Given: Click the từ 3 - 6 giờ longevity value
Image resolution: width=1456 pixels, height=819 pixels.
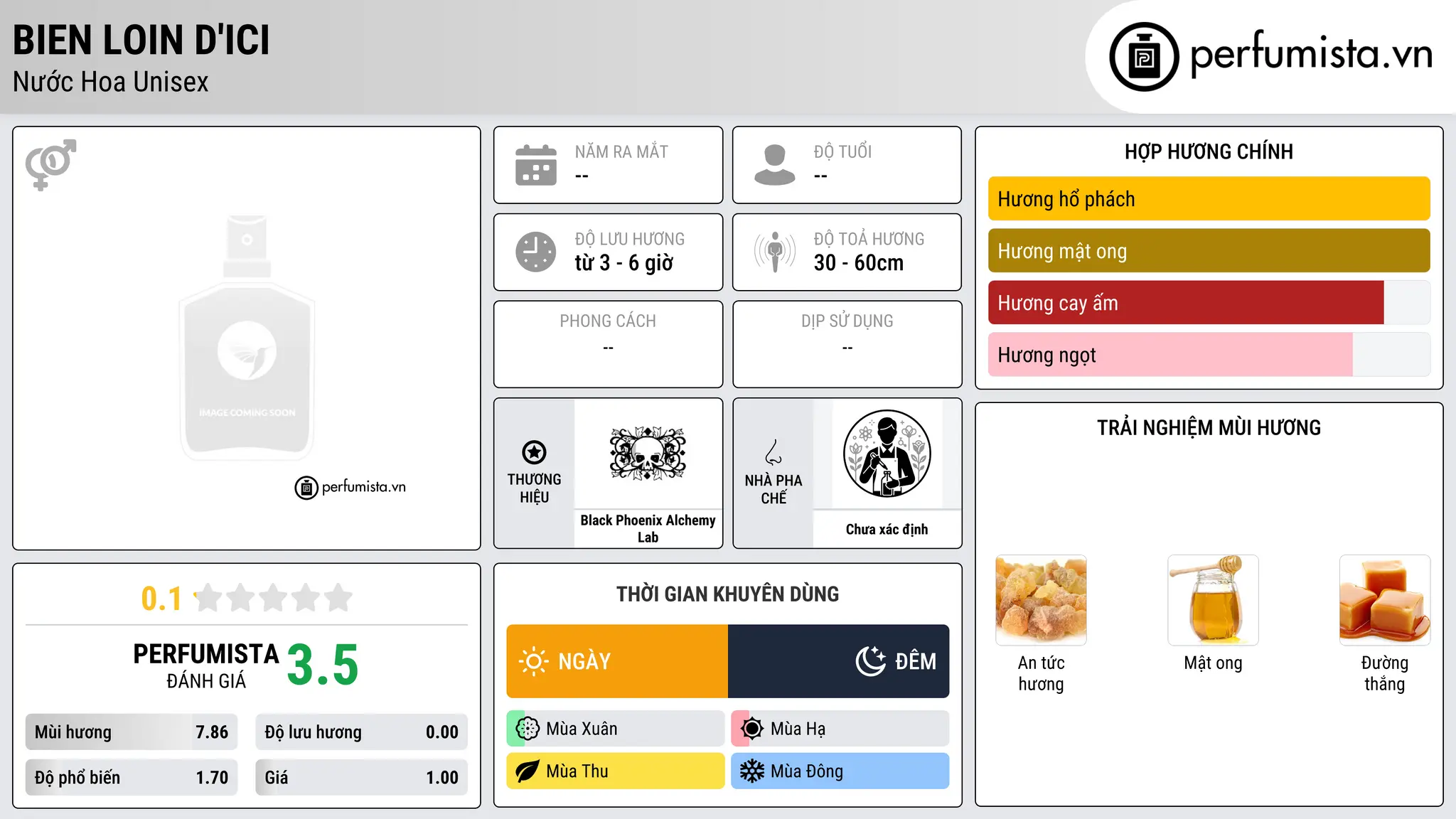Looking at the screenshot, I should pos(624,263).
